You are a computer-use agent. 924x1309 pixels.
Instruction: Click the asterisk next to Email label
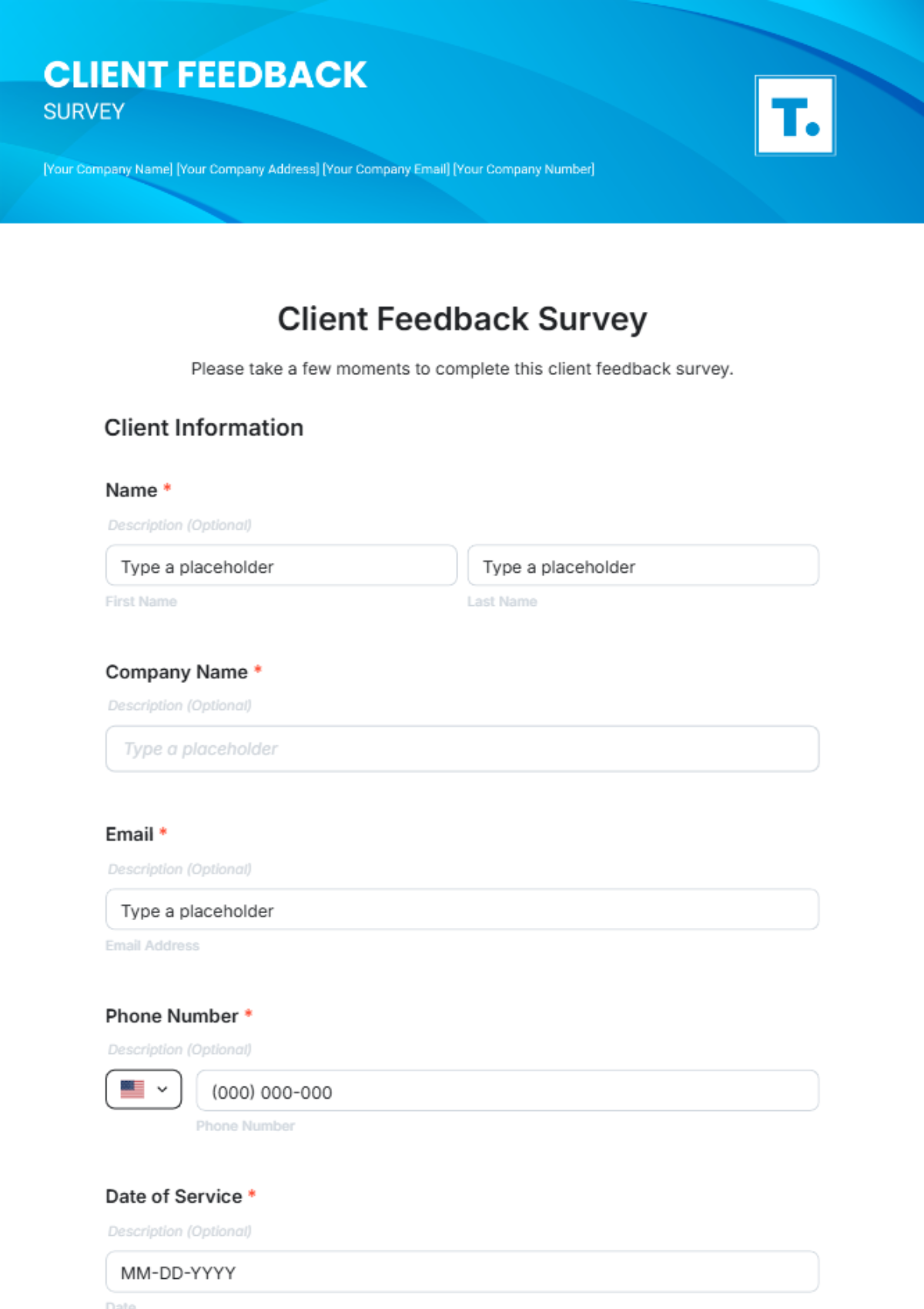pyautogui.click(x=163, y=832)
